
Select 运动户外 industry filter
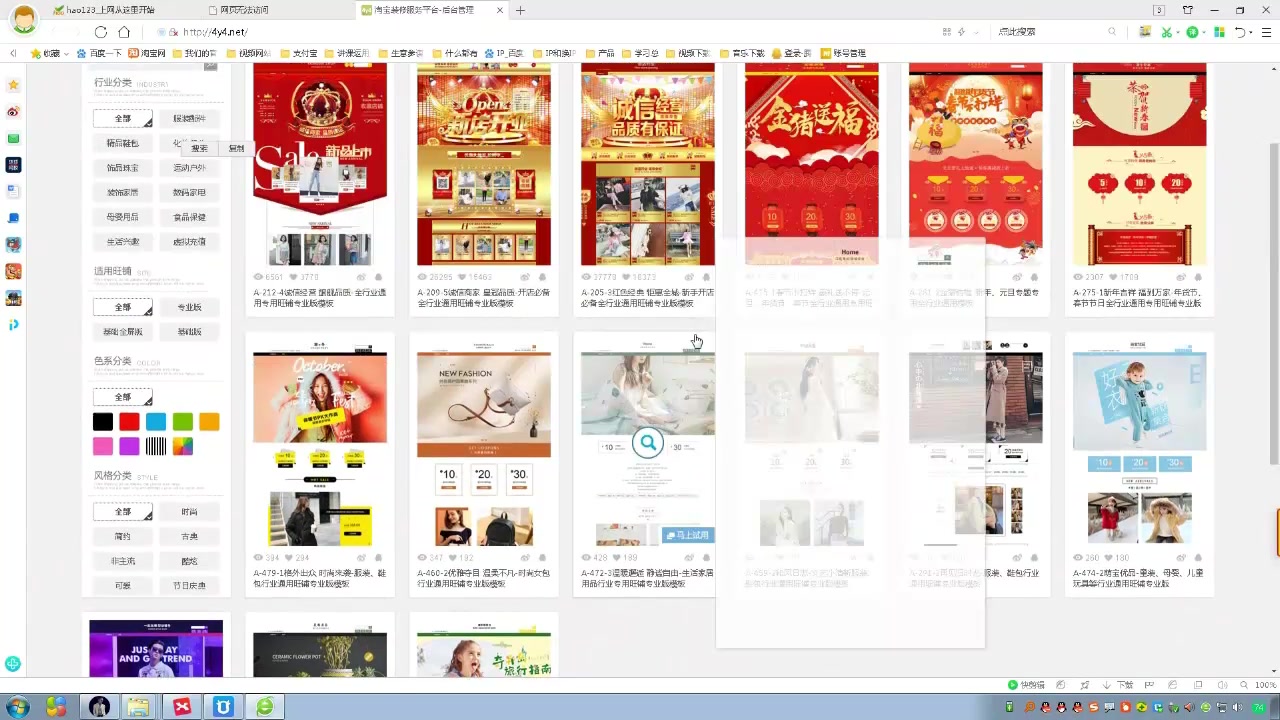point(189,167)
